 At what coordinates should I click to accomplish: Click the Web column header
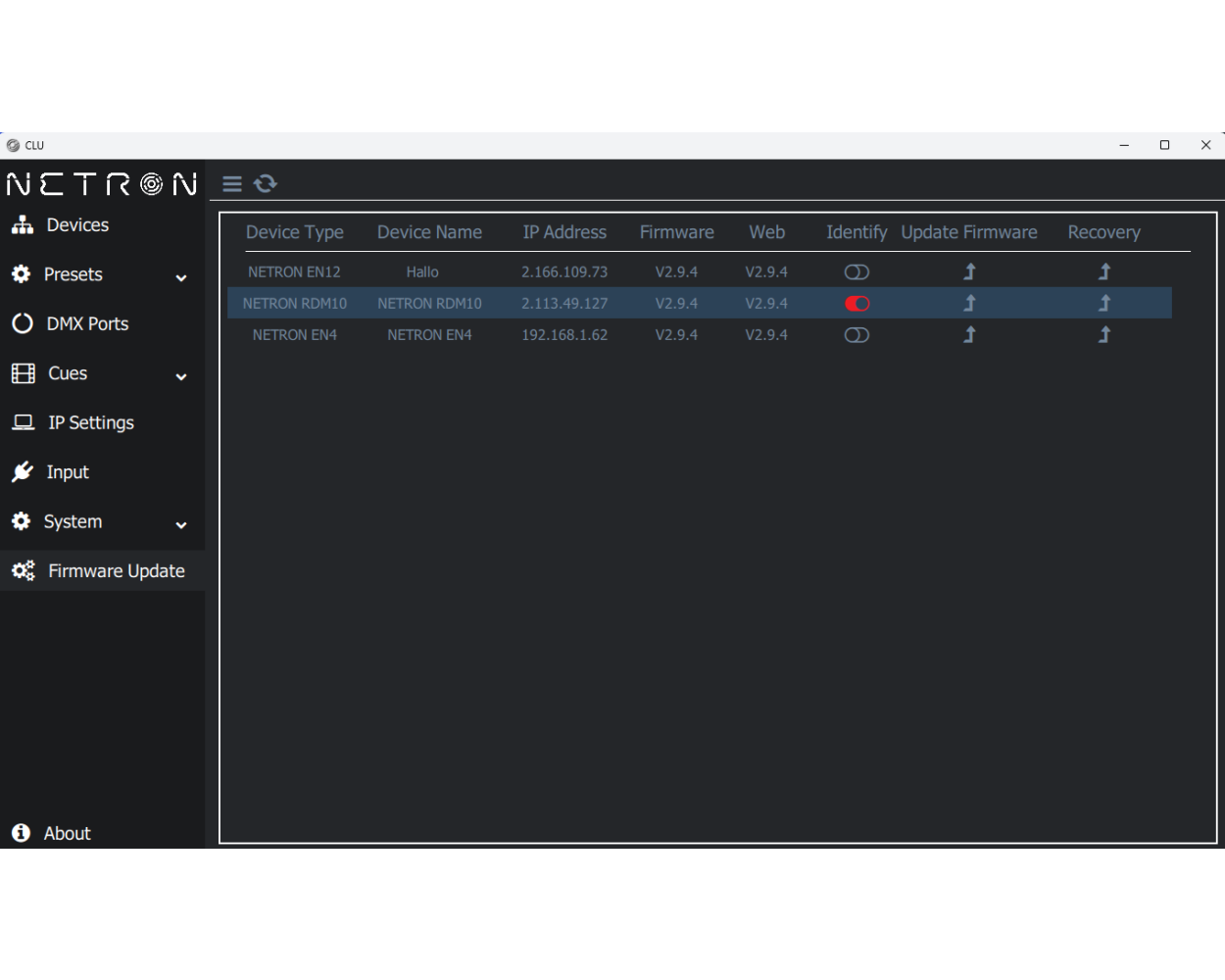(766, 232)
